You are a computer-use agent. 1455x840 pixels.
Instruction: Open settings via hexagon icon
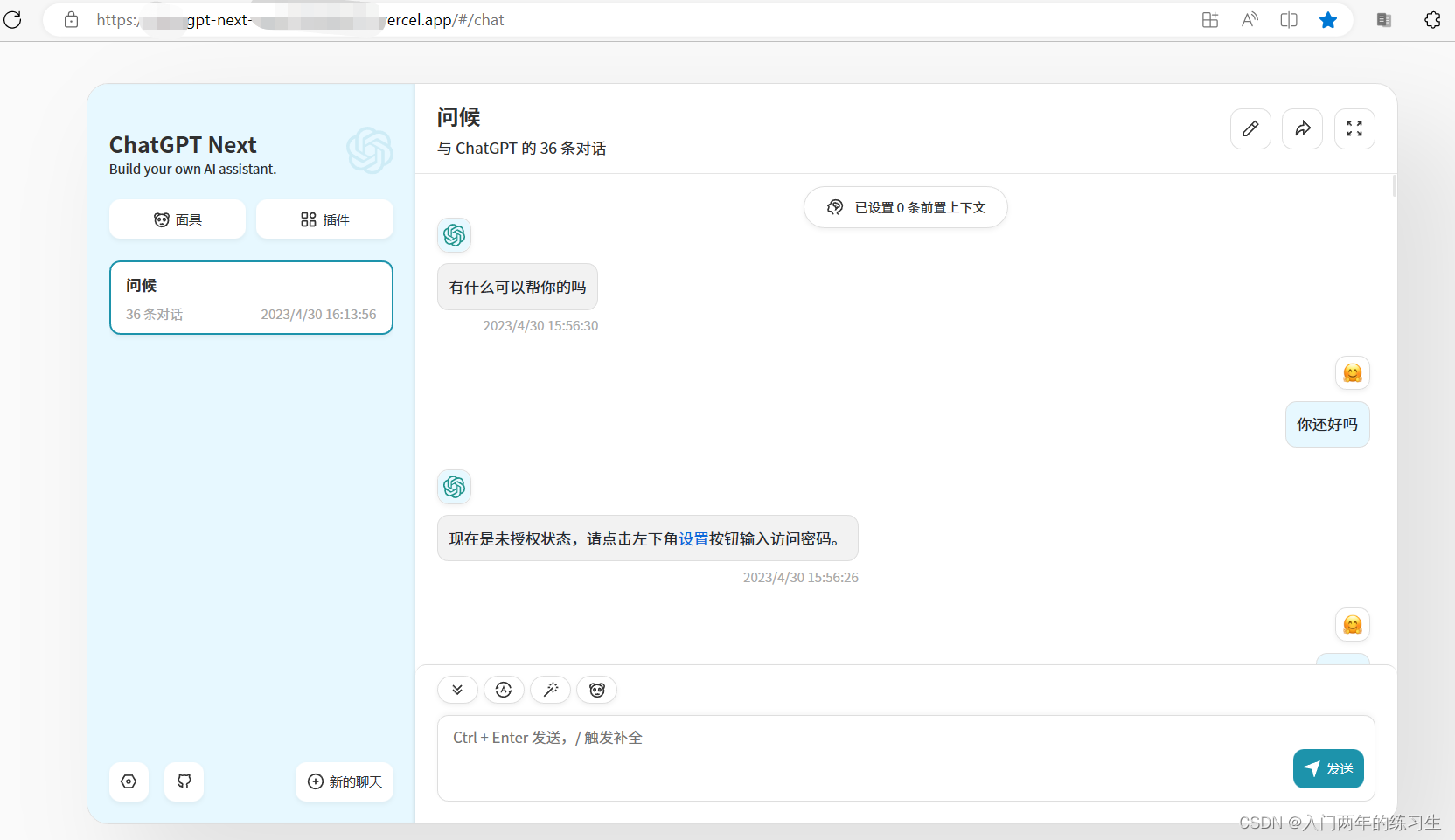click(129, 781)
